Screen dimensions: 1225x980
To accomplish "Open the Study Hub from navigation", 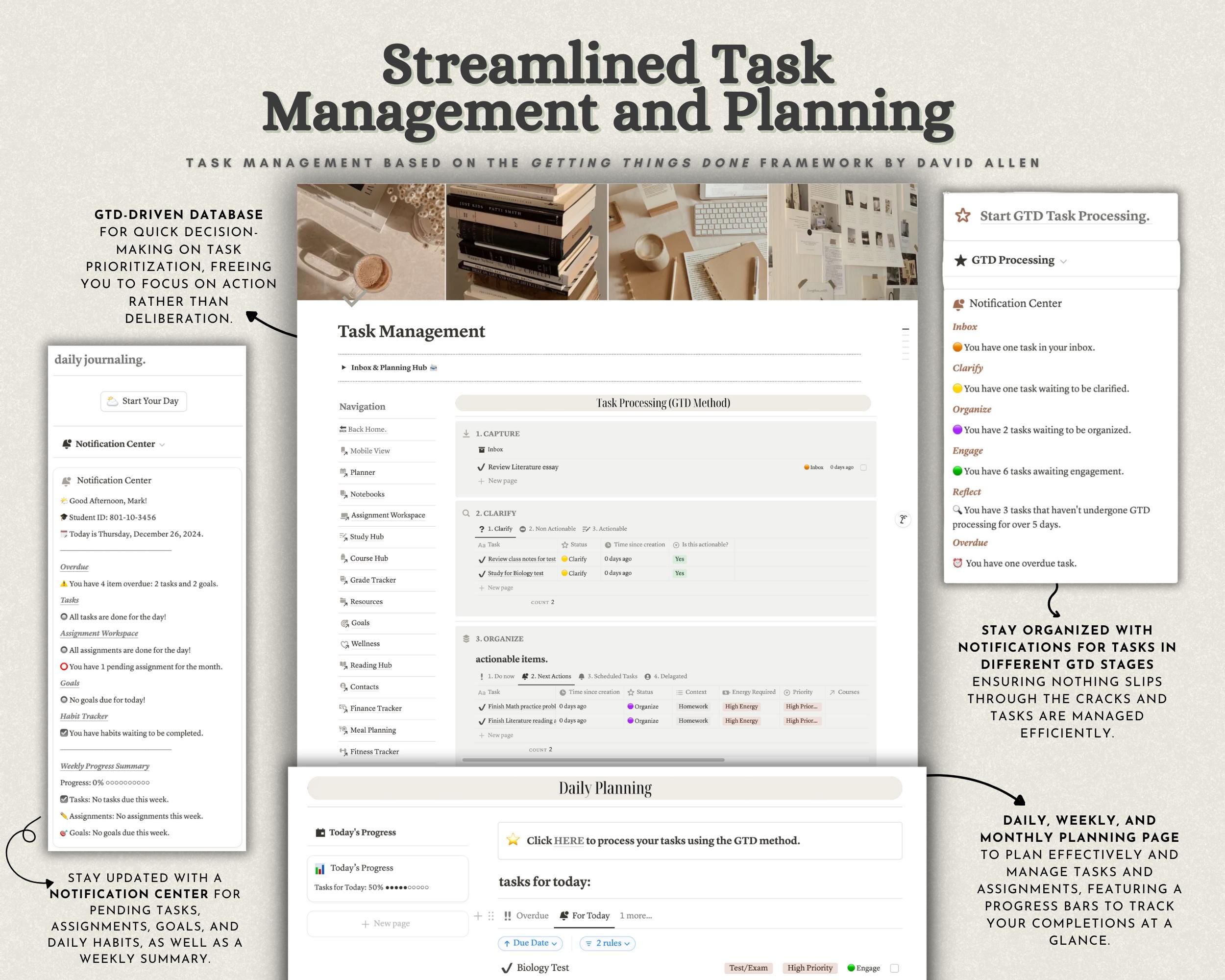I will click(367, 536).
